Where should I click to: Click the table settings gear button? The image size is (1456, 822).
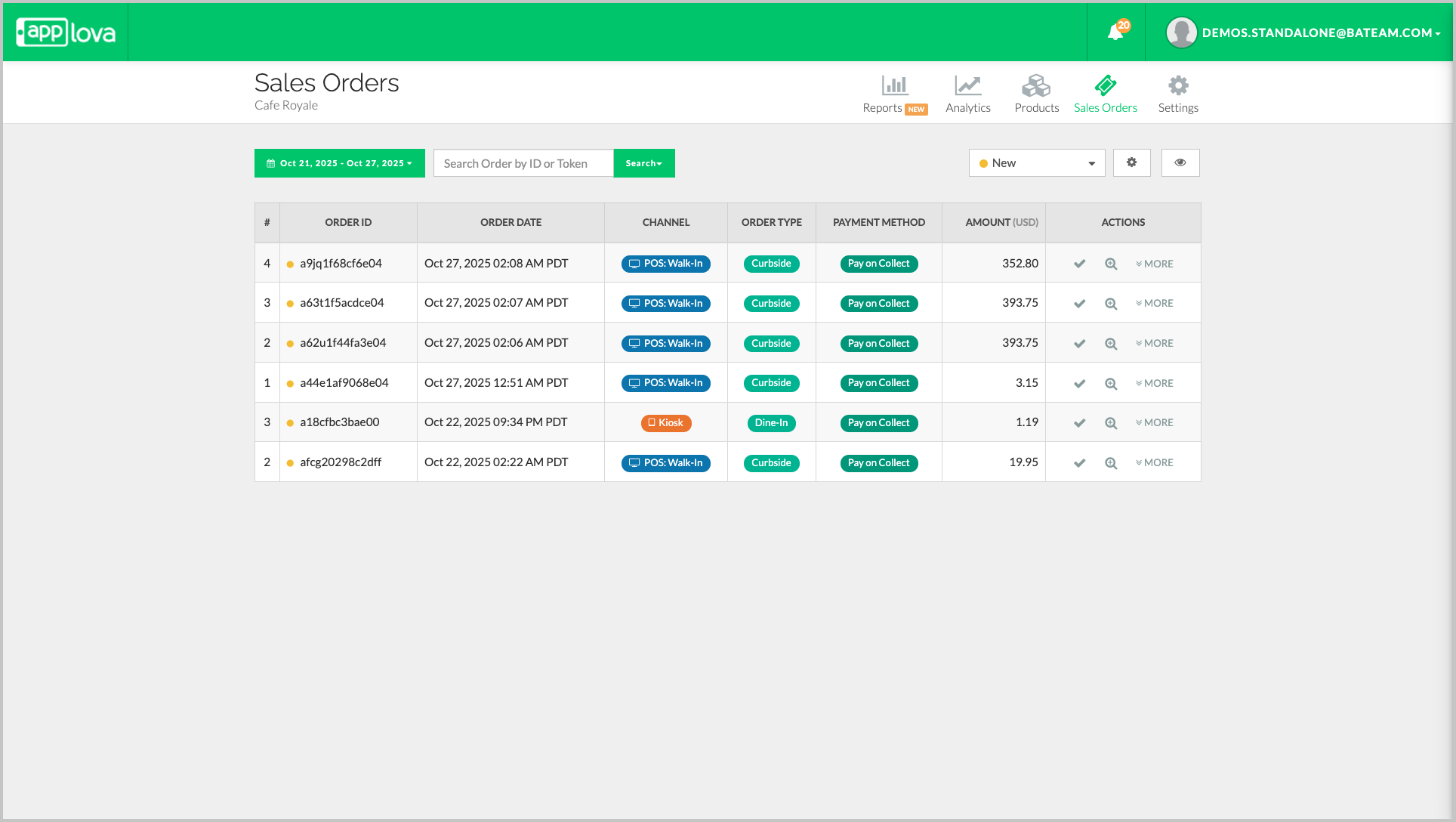pyautogui.click(x=1131, y=162)
